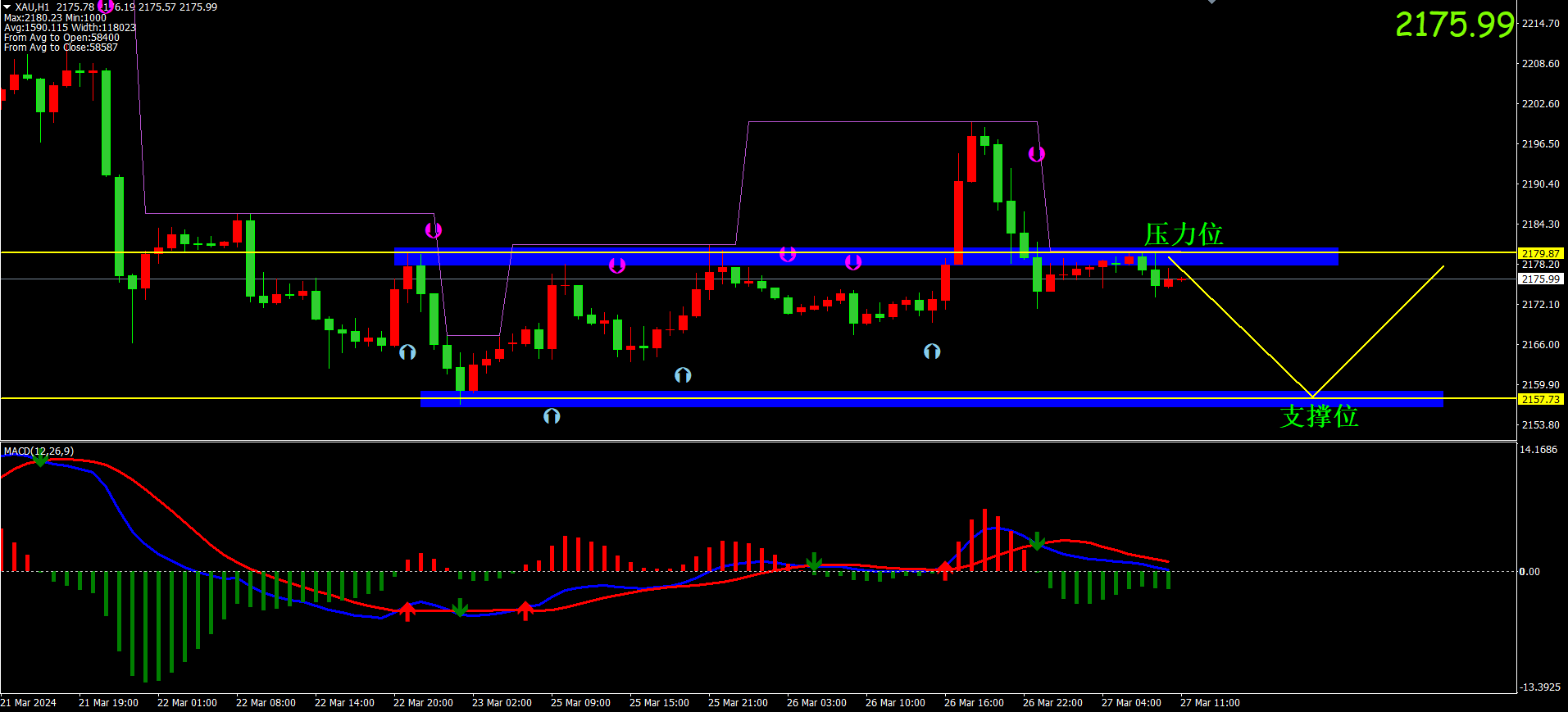1568x712 pixels.
Task: Click the blue buy arrow sitting beneath the support zone
Action: click(552, 416)
